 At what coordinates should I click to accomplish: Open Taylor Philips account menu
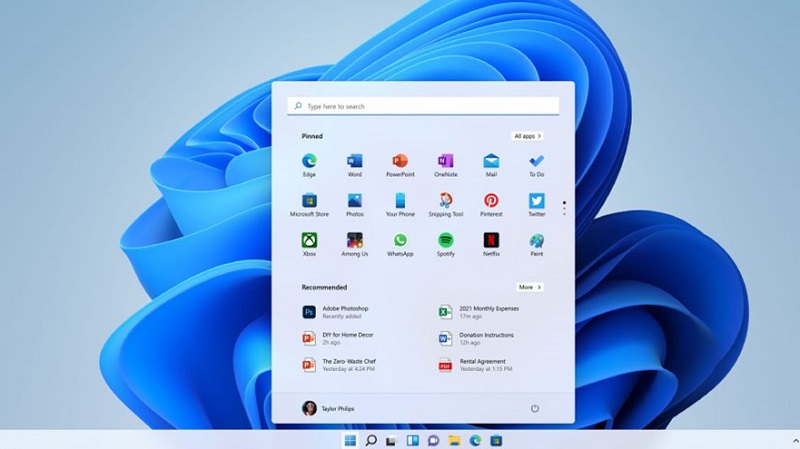[328, 408]
